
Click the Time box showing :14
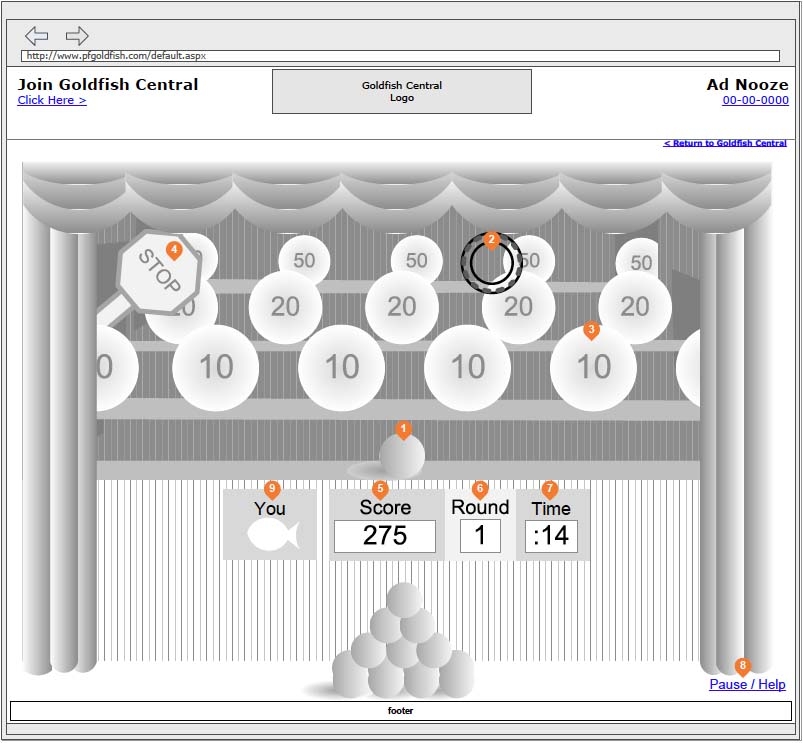tap(550, 536)
